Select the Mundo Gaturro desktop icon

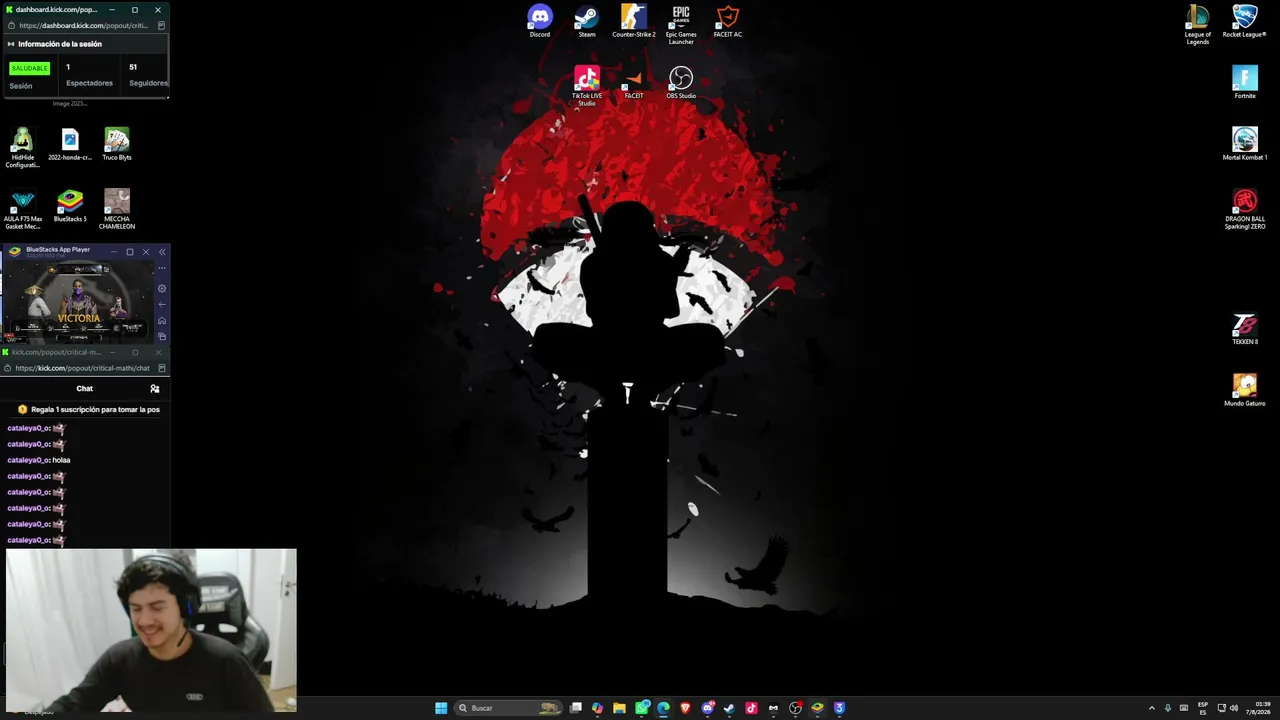(x=1245, y=390)
